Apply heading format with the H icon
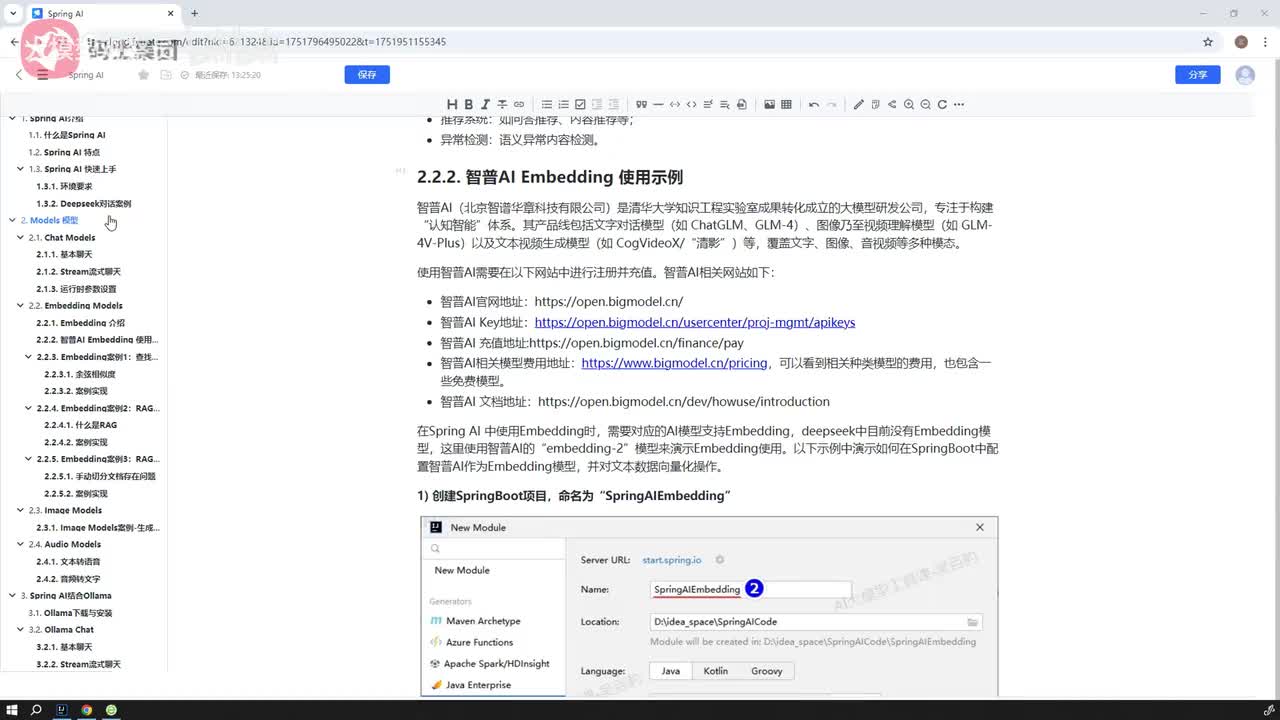 452,104
